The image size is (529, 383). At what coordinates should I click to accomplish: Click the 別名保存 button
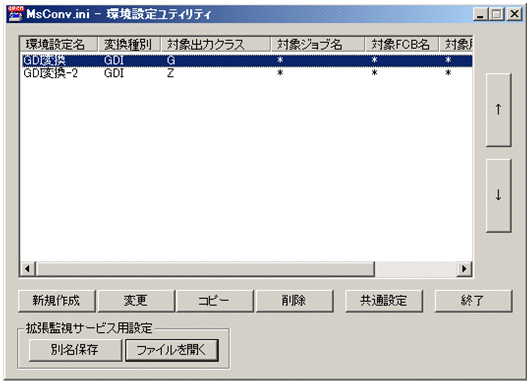75,350
